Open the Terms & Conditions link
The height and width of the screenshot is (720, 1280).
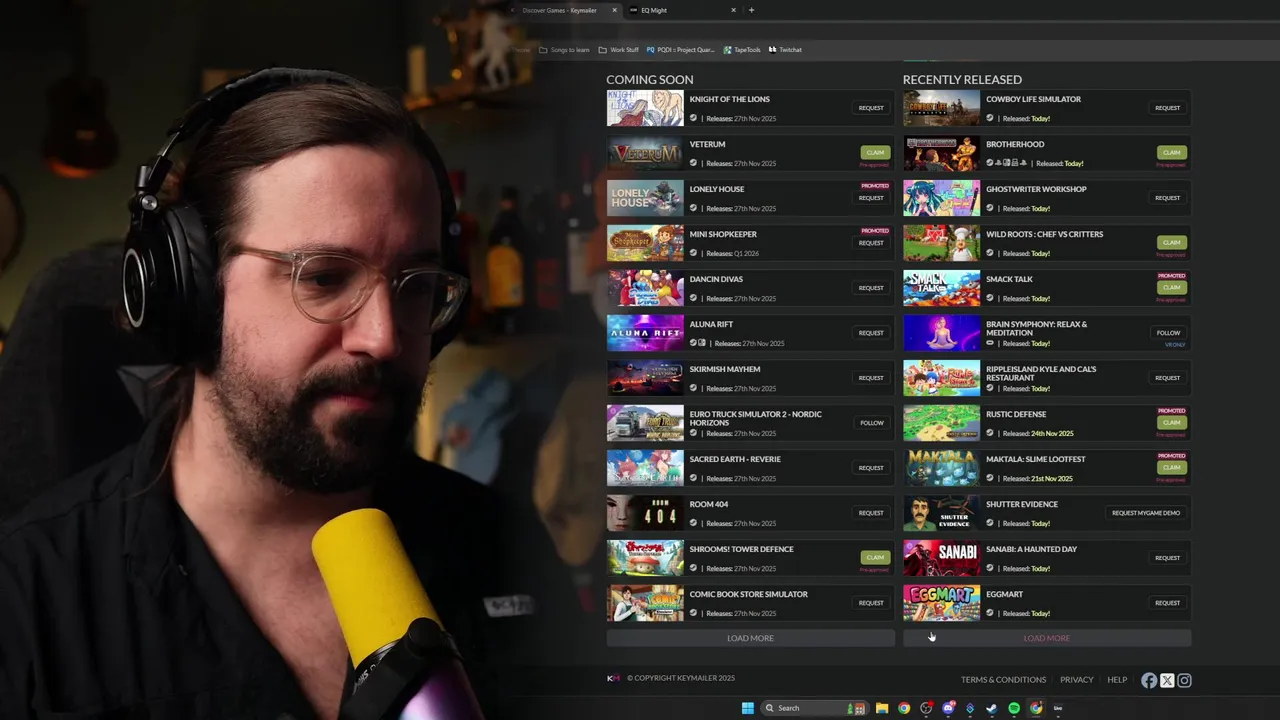click(x=1003, y=680)
